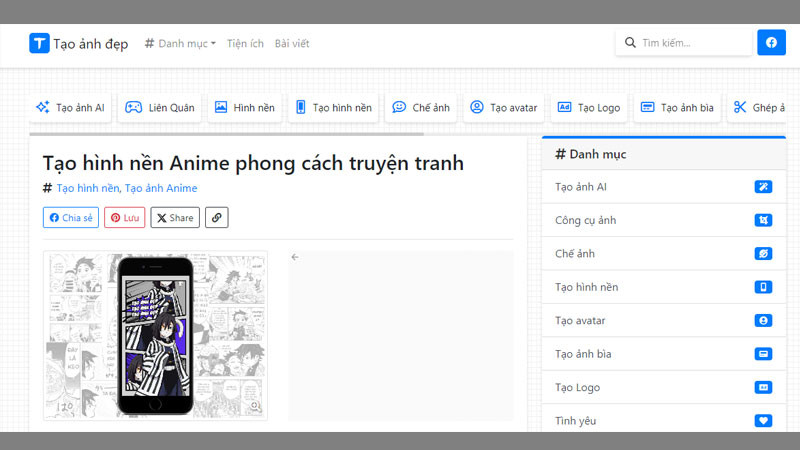Click the left arrow in the gray panel
800x450 pixels.
[295, 257]
